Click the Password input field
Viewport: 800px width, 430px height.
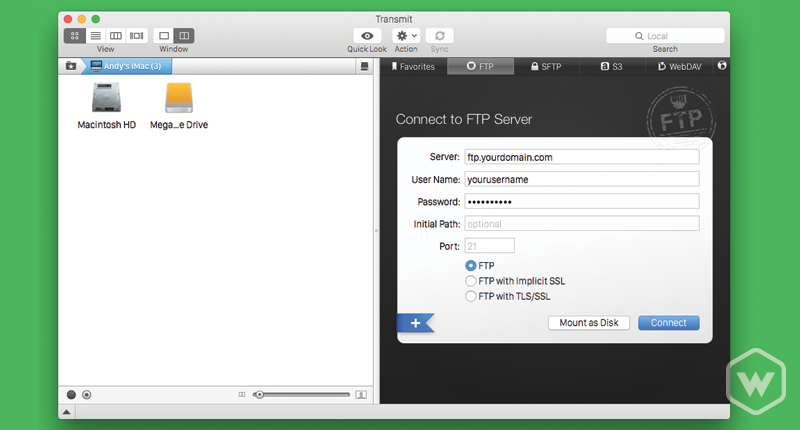(582, 201)
